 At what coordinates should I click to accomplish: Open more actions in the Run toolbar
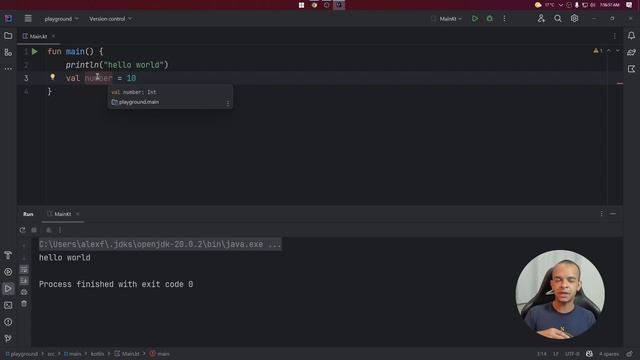click(x=60, y=230)
